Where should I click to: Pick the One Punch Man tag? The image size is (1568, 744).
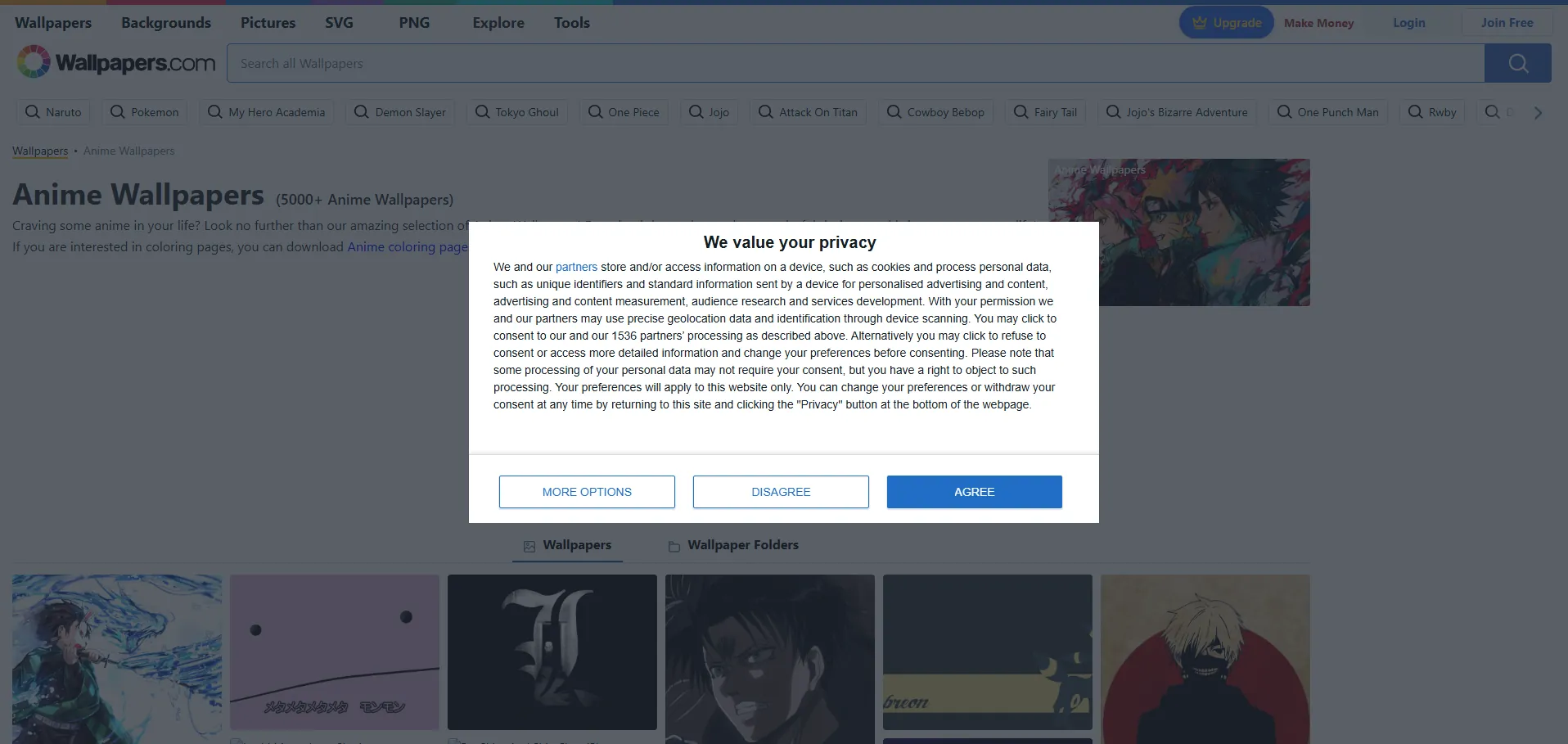click(x=1327, y=112)
